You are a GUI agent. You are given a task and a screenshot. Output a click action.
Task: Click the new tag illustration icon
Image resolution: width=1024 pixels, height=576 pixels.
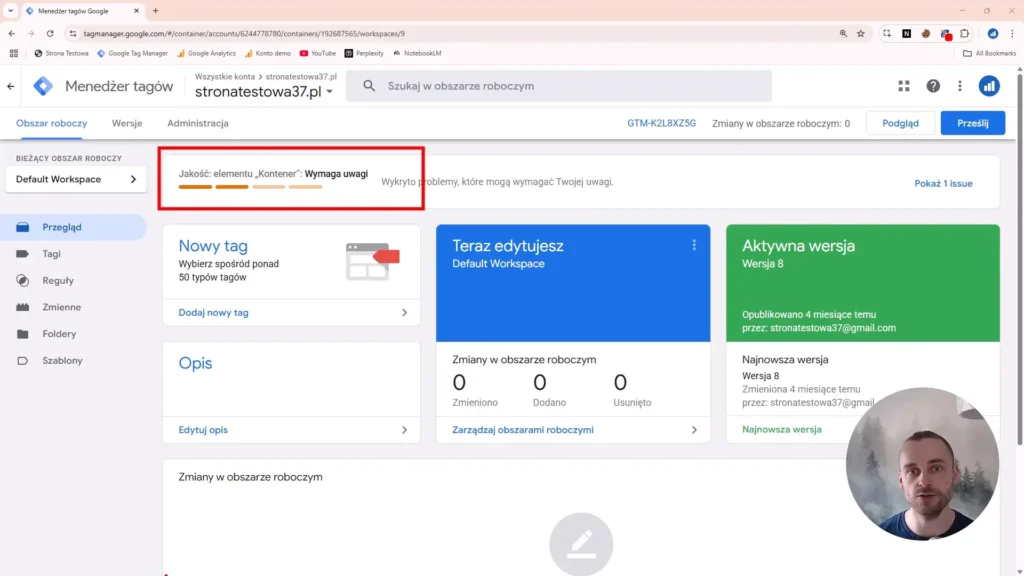pyautogui.click(x=373, y=261)
